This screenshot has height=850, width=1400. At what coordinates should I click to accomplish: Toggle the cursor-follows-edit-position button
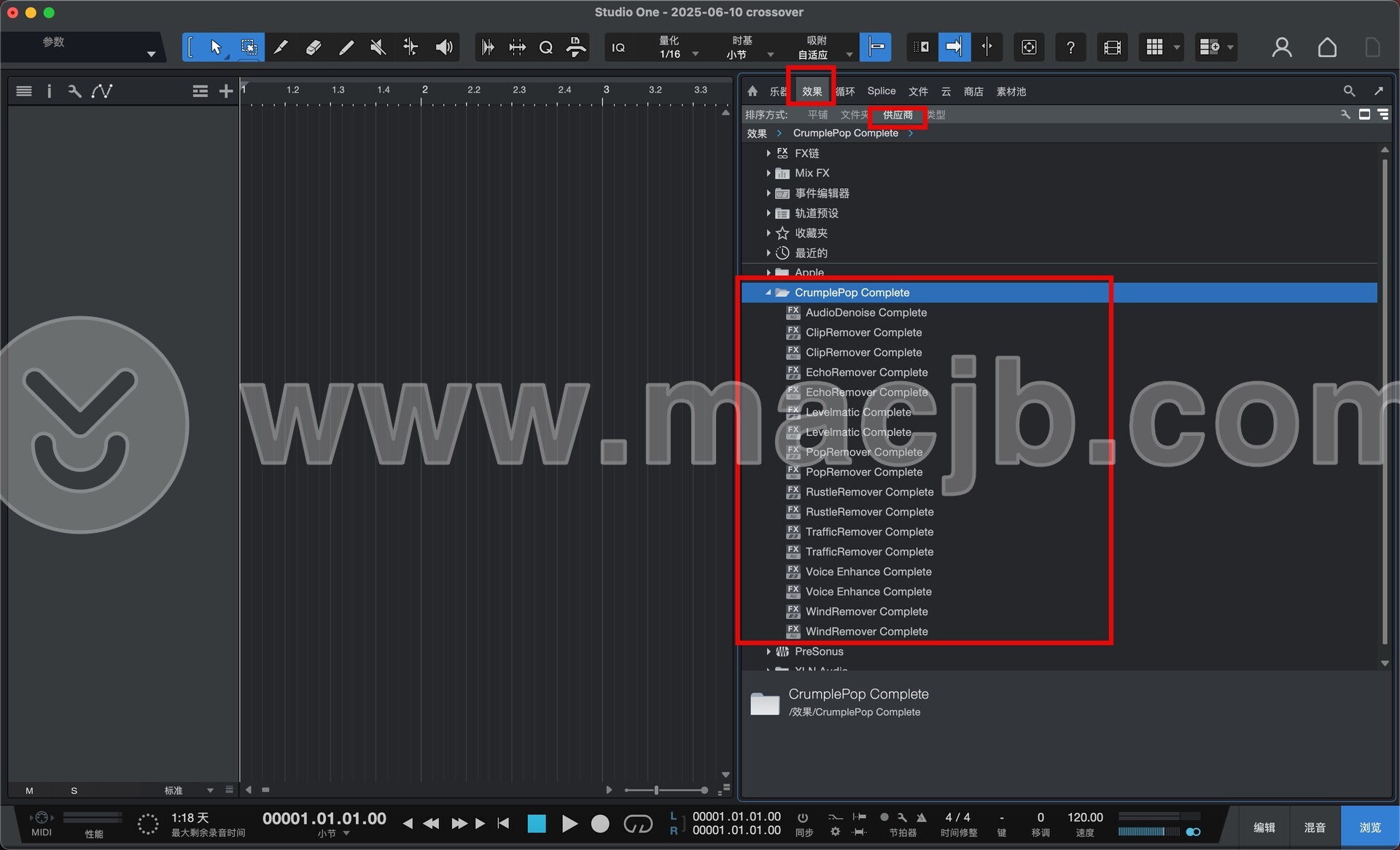tap(987, 47)
